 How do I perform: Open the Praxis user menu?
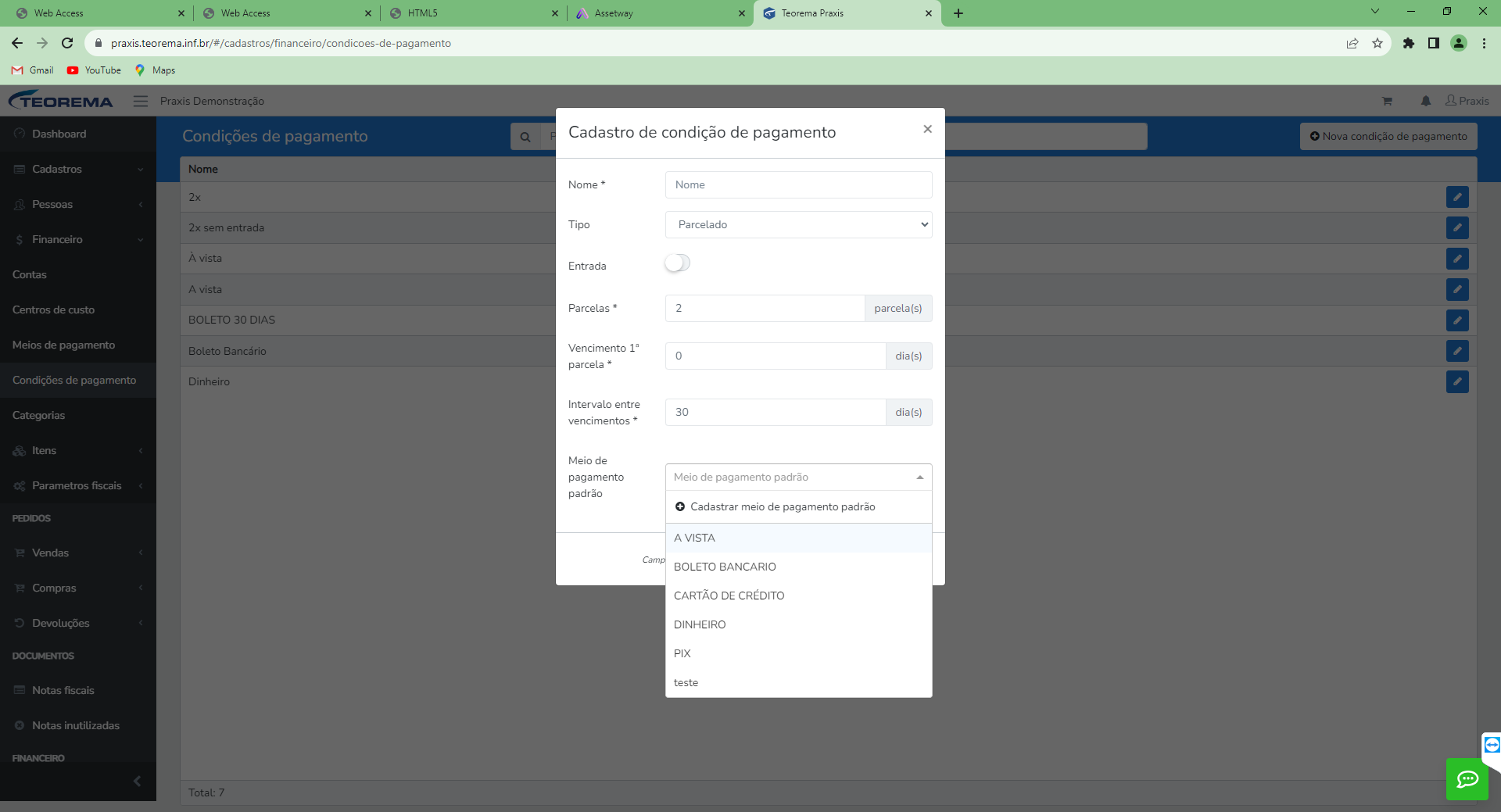tap(1467, 101)
